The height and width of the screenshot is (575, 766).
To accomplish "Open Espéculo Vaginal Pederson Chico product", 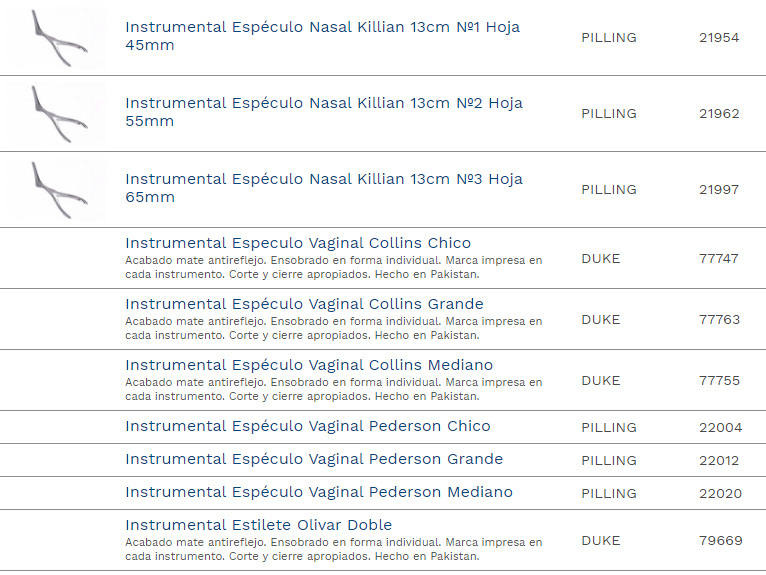I will click(308, 426).
